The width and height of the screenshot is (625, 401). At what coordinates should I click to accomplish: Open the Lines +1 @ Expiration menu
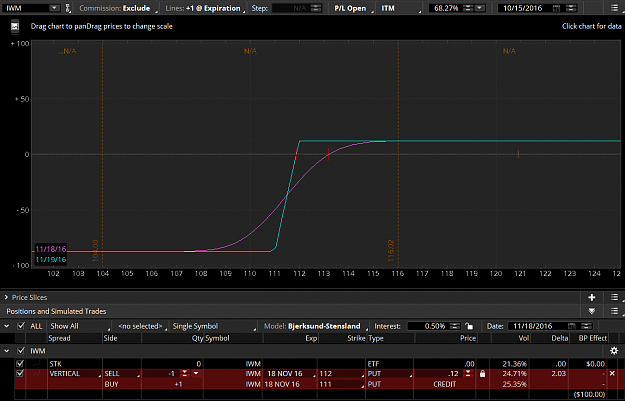(205, 8)
